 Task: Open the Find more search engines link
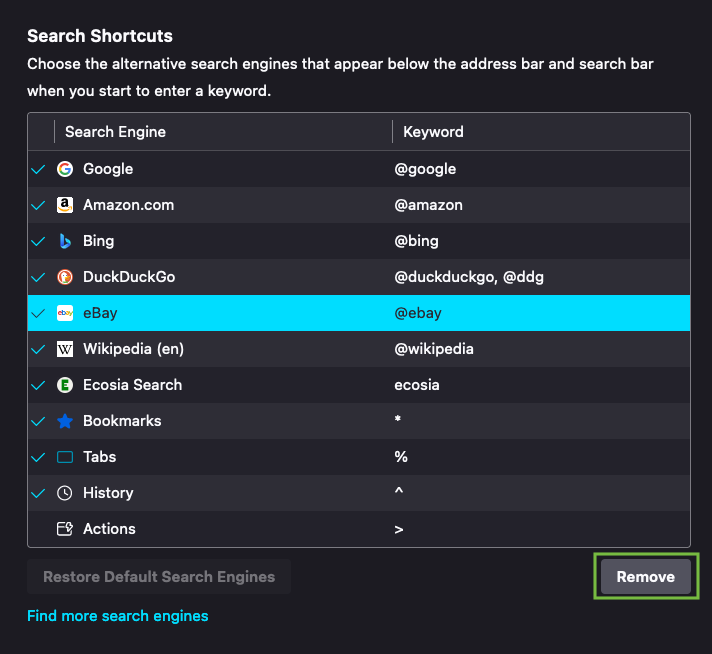point(118,616)
